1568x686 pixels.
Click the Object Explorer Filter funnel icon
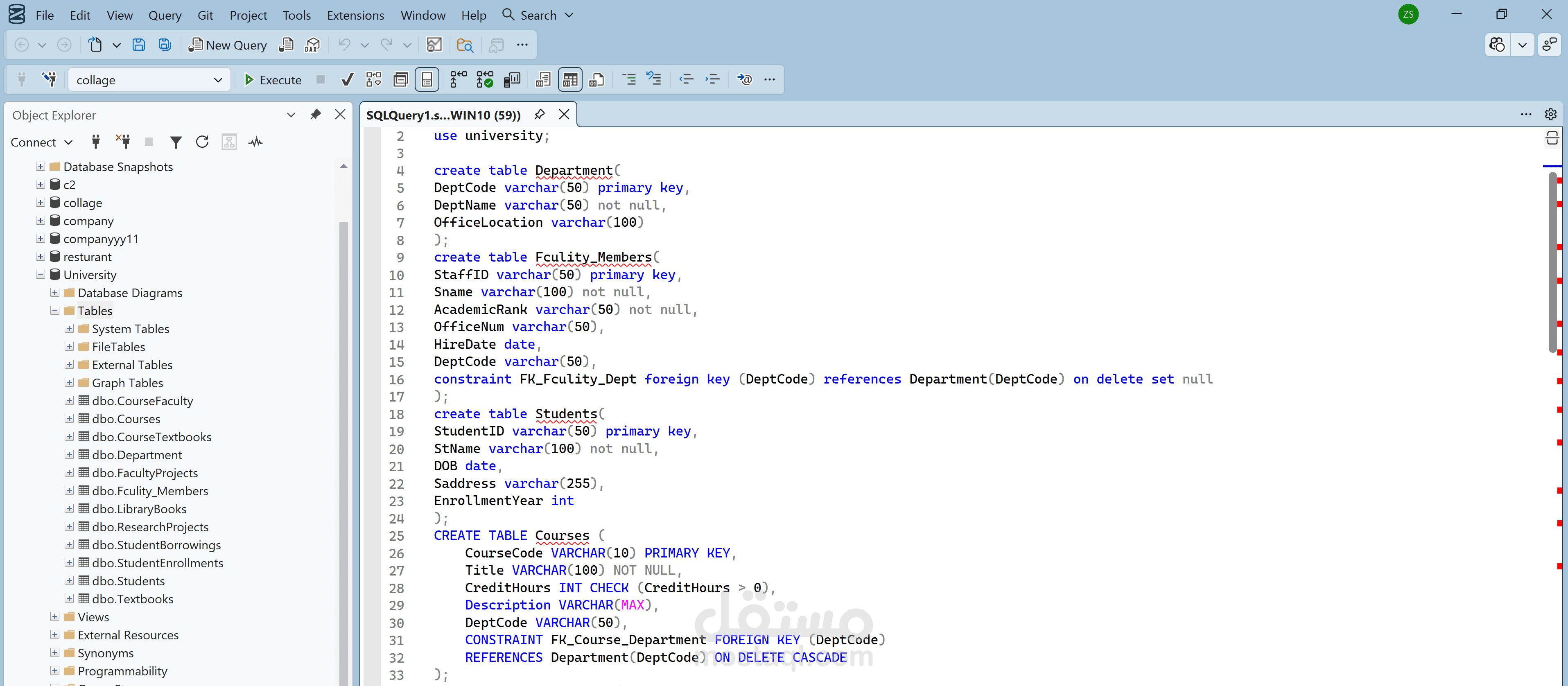click(176, 142)
